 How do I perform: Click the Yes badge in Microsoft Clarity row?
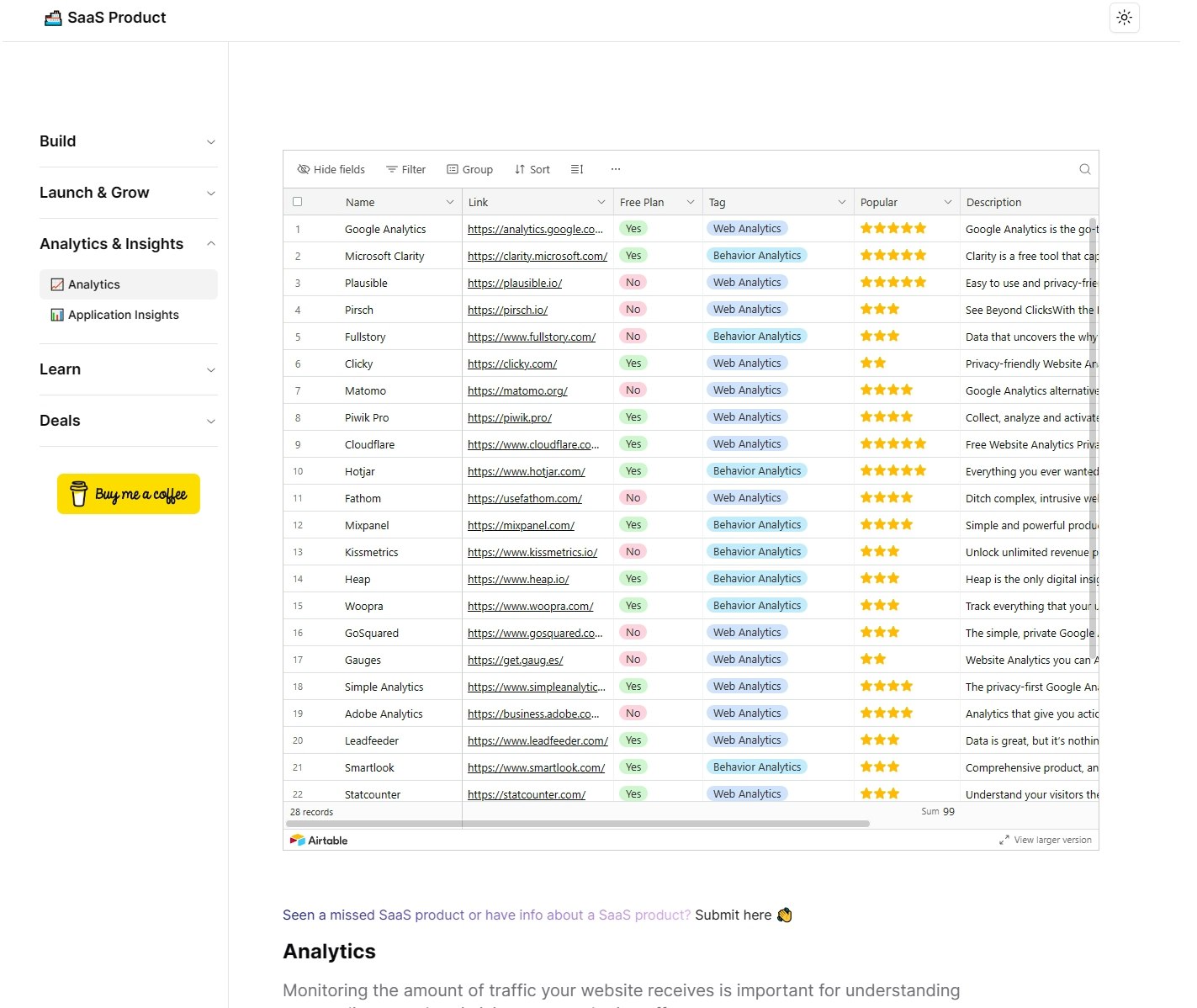[x=633, y=256]
